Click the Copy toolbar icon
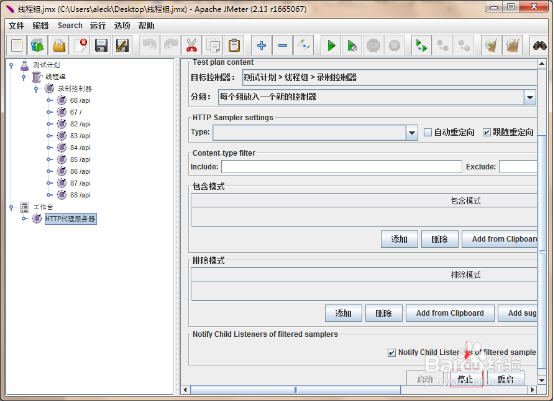This screenshot has height=401, width=554. (213, 46)
